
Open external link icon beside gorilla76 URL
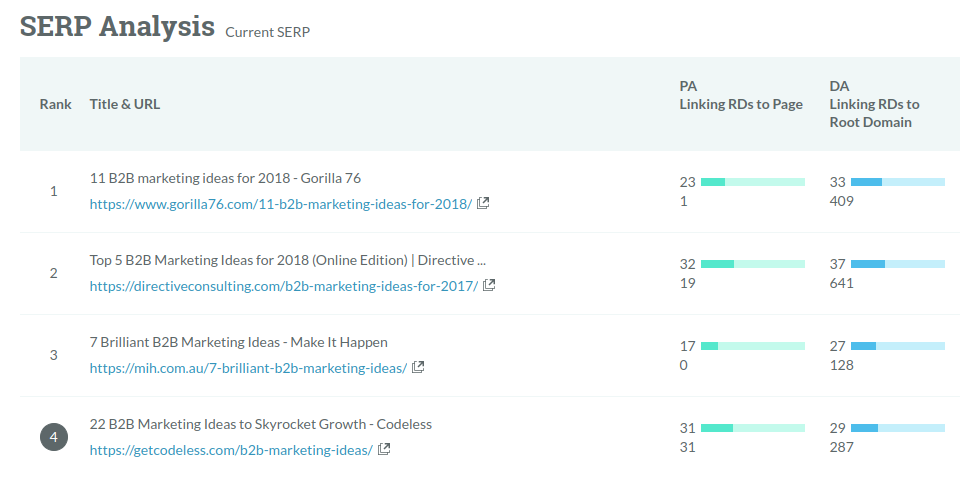483,203
